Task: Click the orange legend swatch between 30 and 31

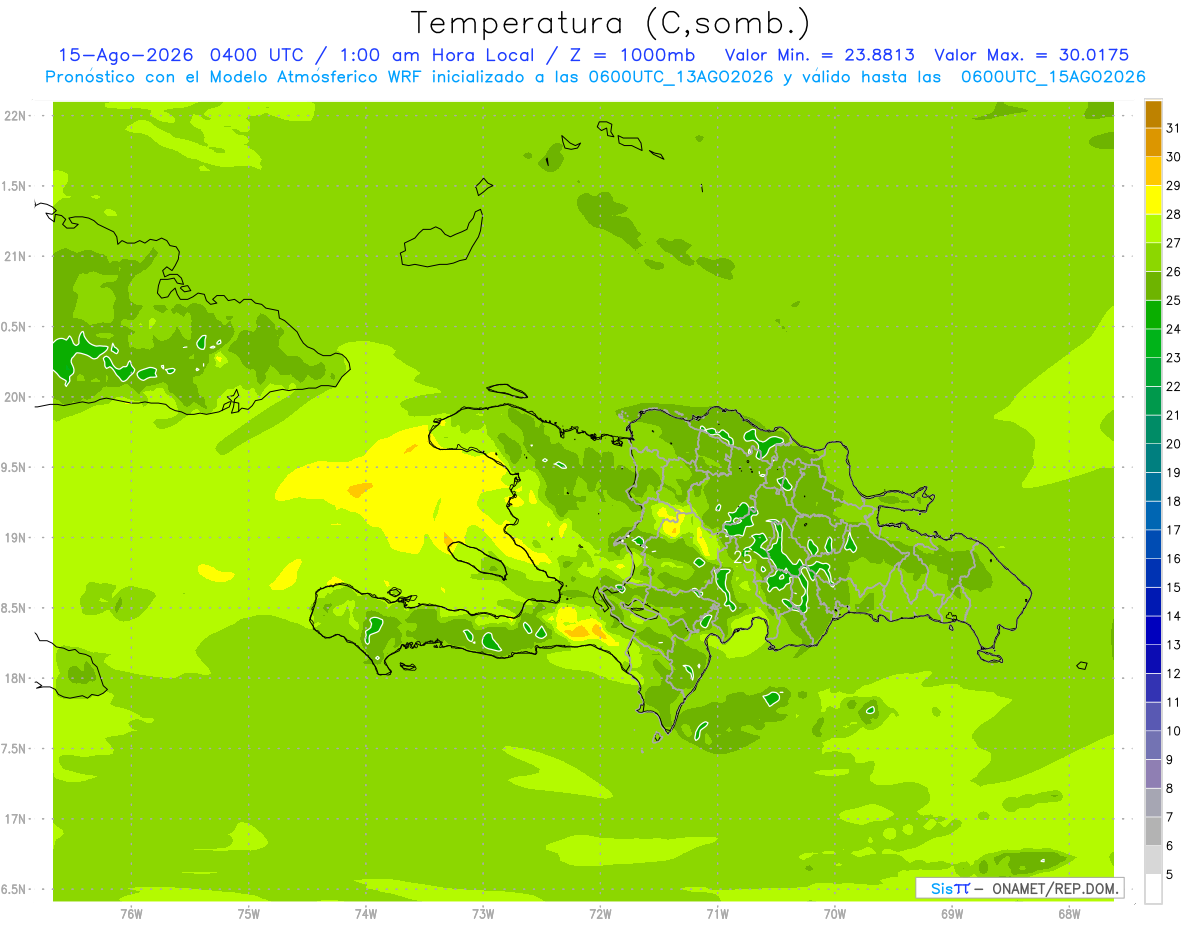Action: click(1153, 143)
